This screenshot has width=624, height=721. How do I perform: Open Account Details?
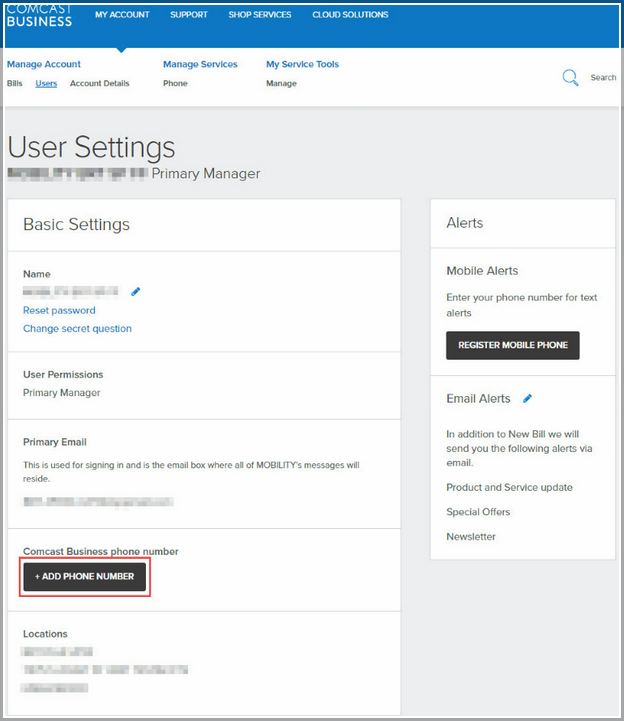(99, 83)
